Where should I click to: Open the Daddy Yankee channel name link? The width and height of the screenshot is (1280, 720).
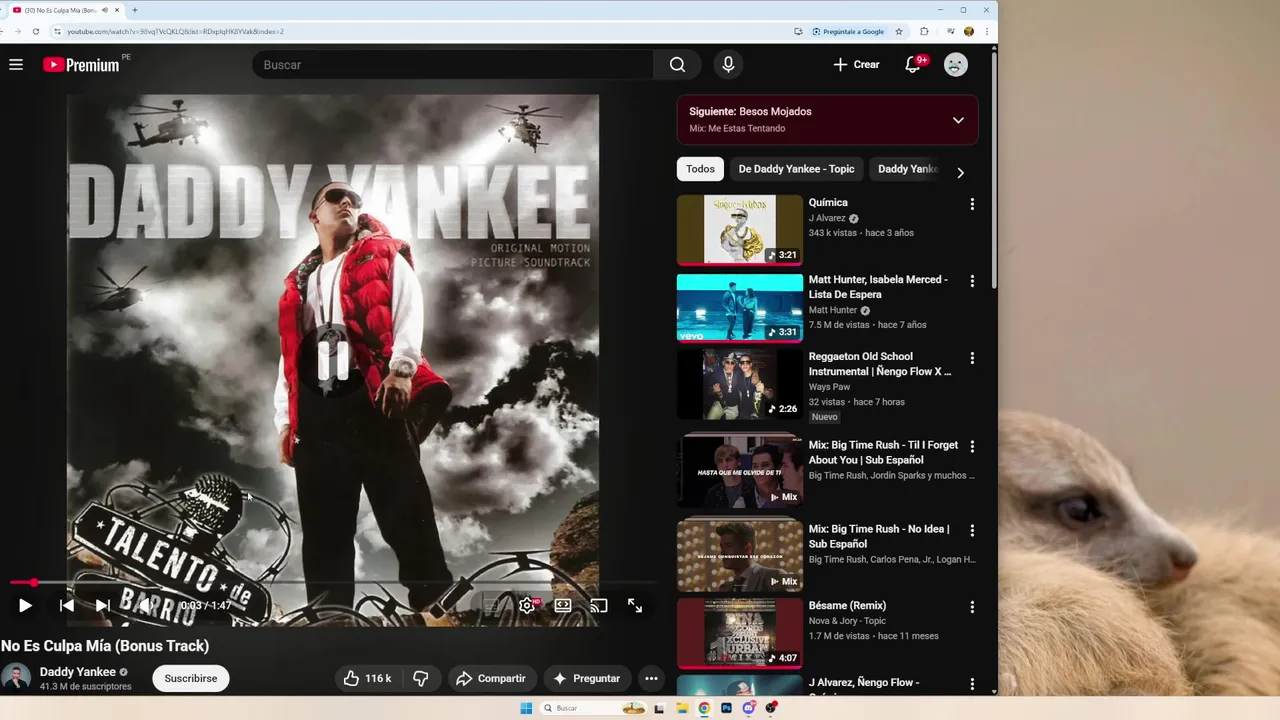tap(78, 672)
